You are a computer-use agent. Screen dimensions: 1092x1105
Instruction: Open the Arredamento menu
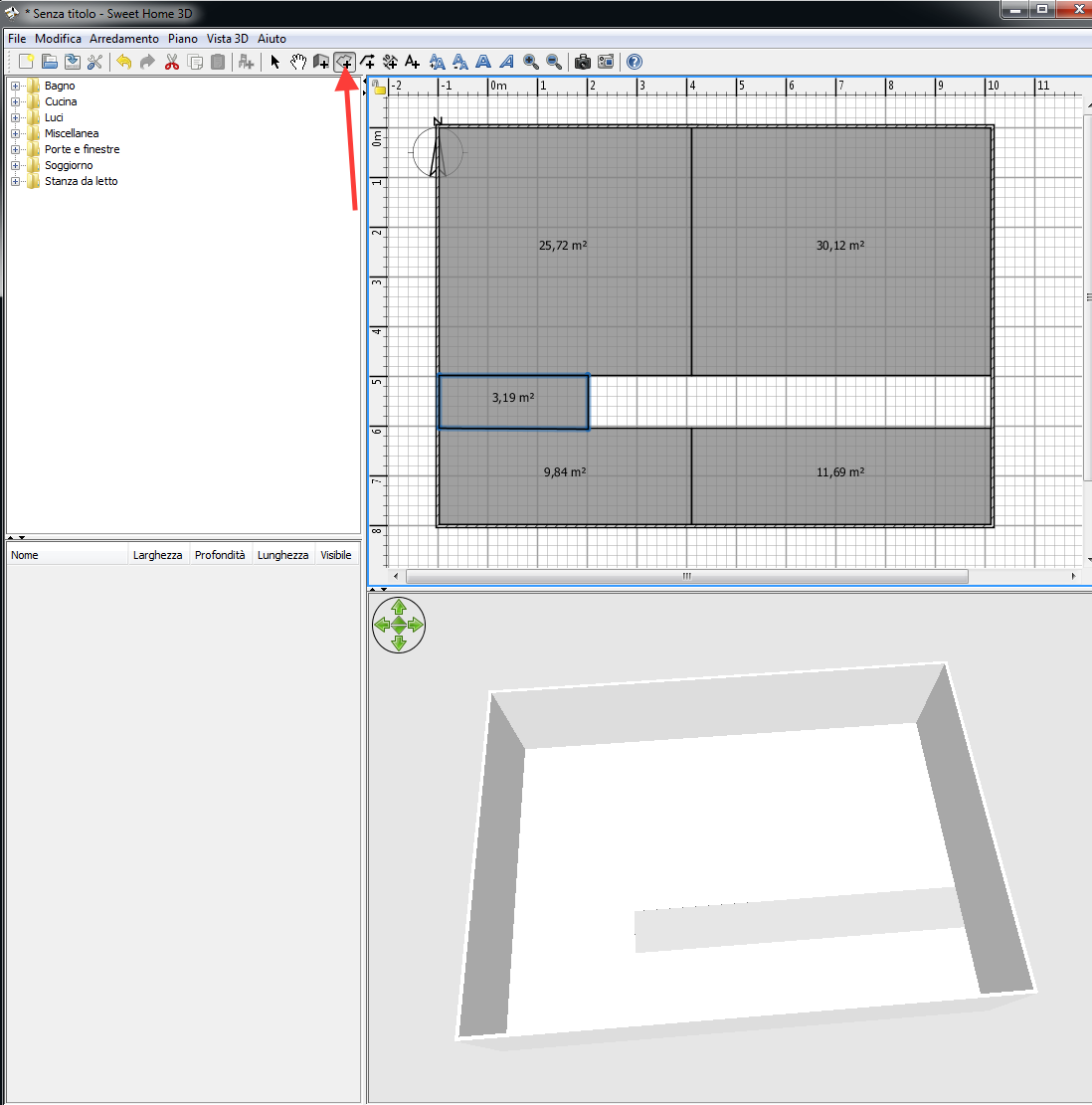click(x=124, y=39)
